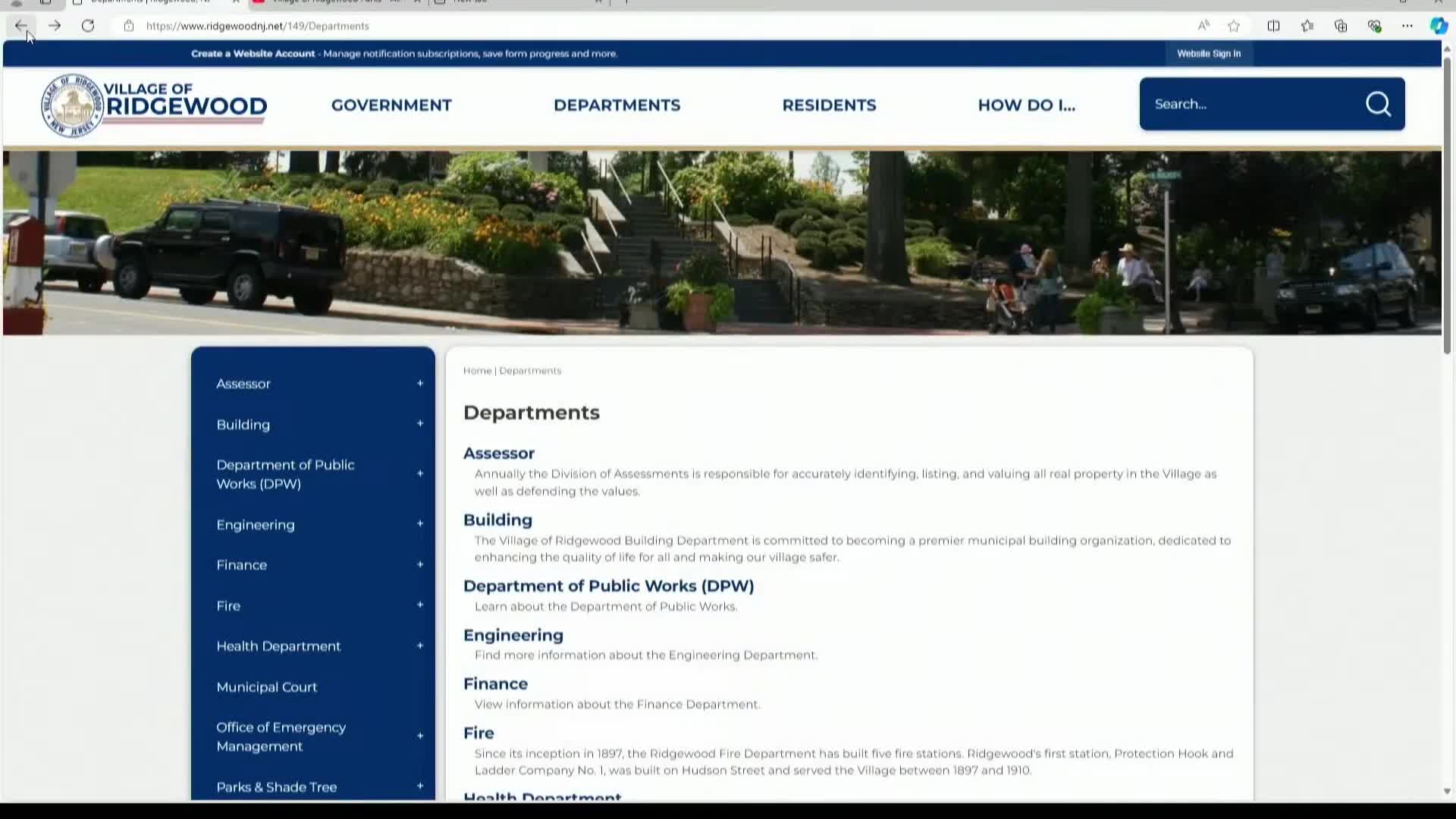
Task: Open the RESIDENTS menu
Action: [x=829, y=105]
